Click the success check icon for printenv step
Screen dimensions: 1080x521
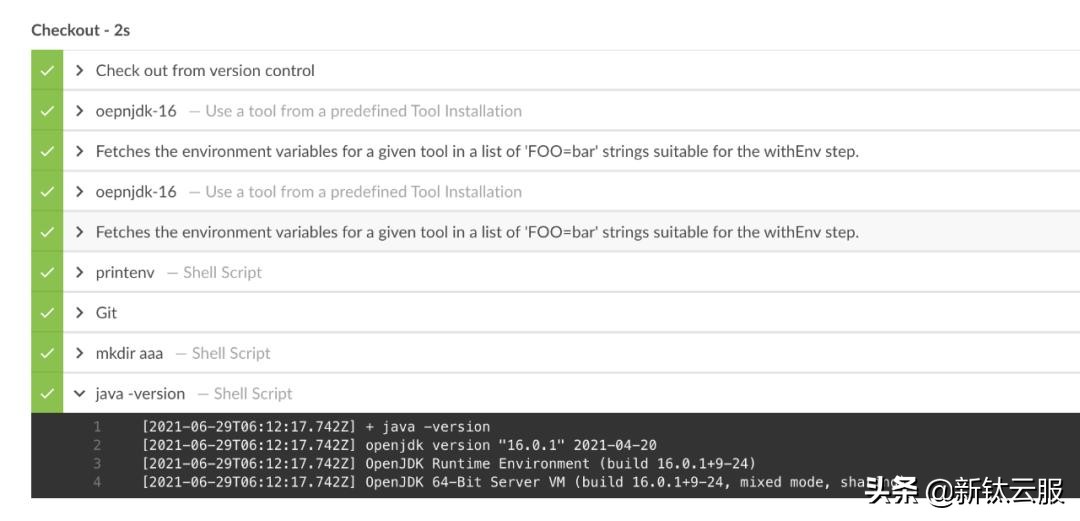46,272
